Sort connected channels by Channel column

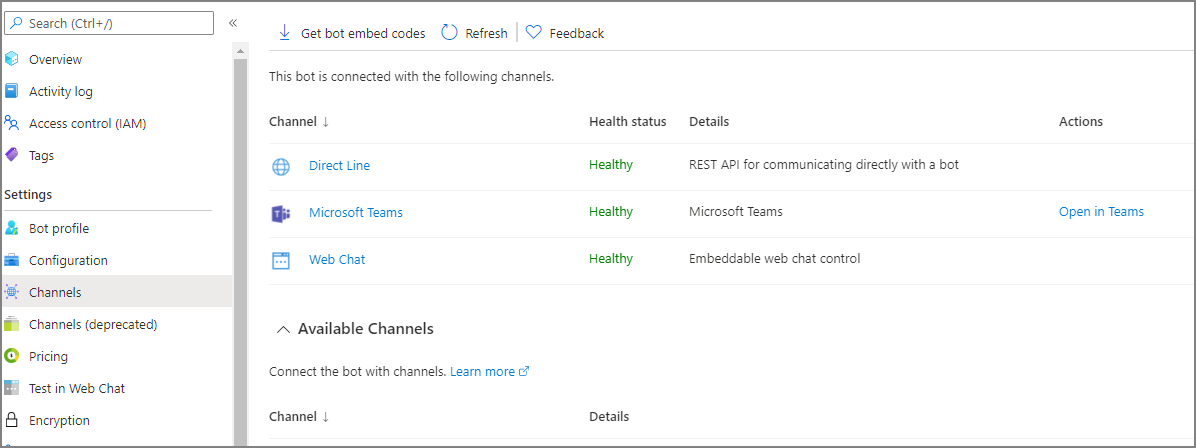click(x=299, y=122)
